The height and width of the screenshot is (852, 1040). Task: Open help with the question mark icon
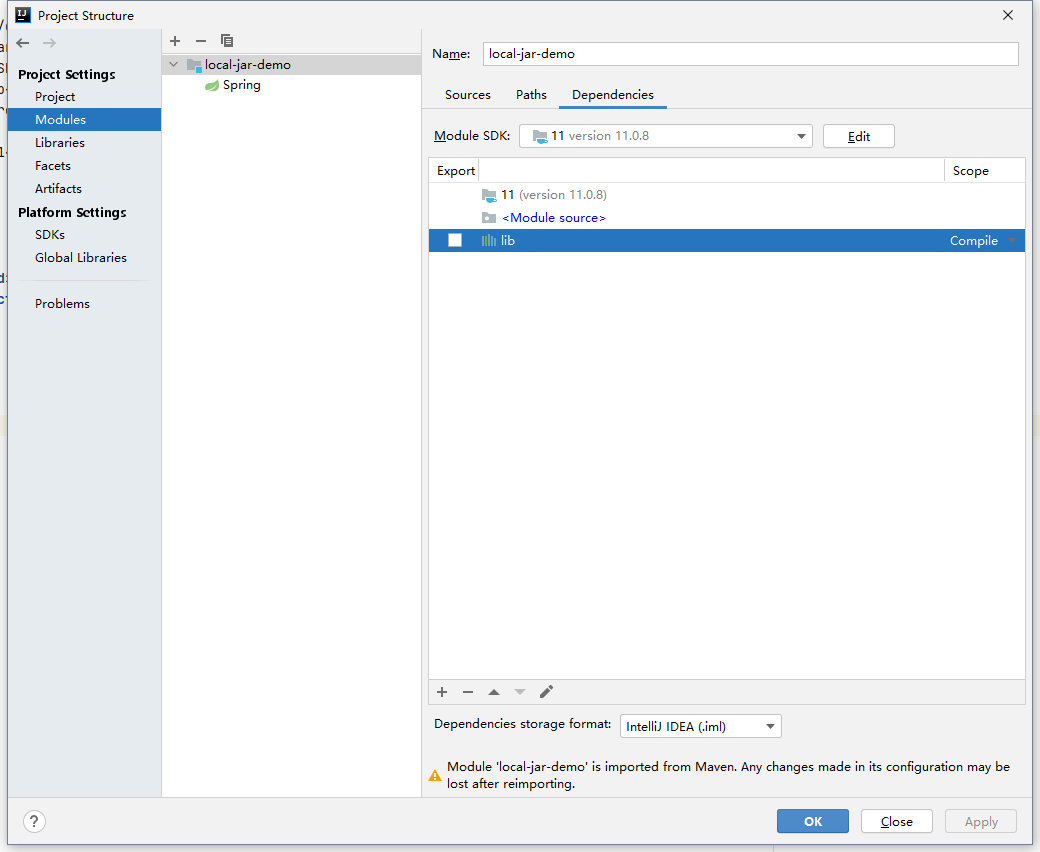point(34,821)
